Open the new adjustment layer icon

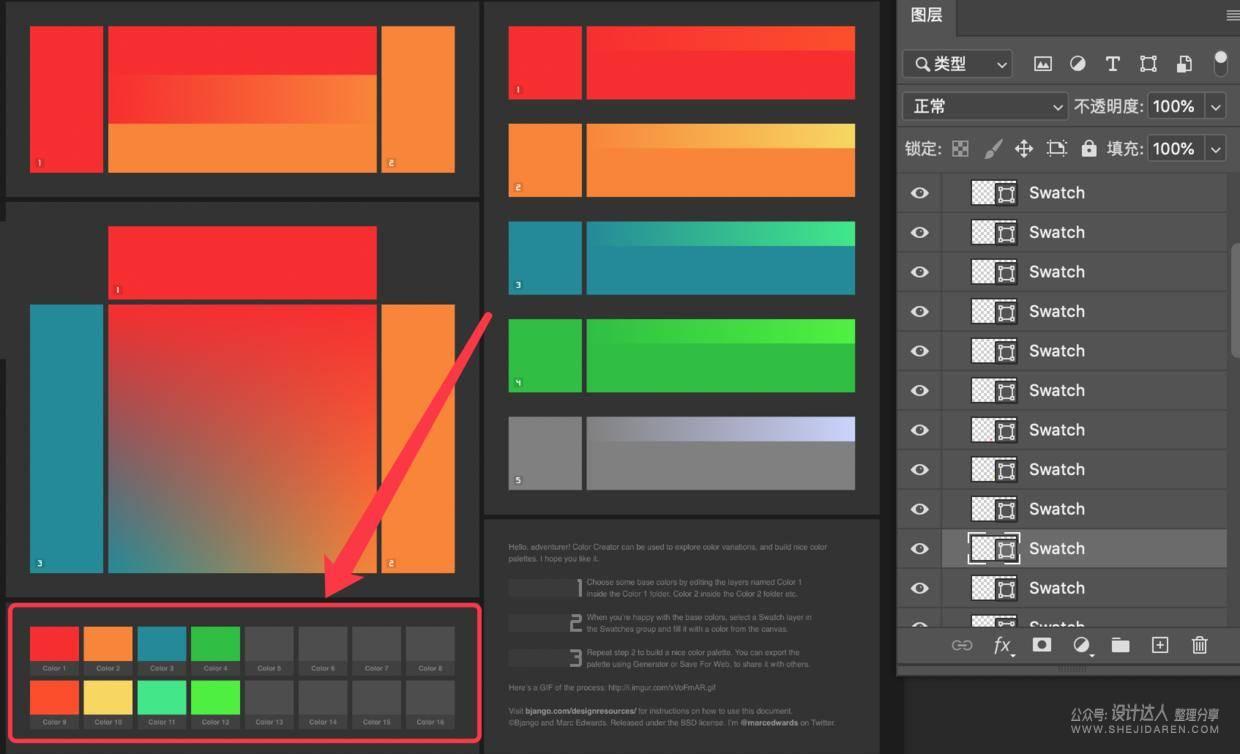pos(1080,646)
